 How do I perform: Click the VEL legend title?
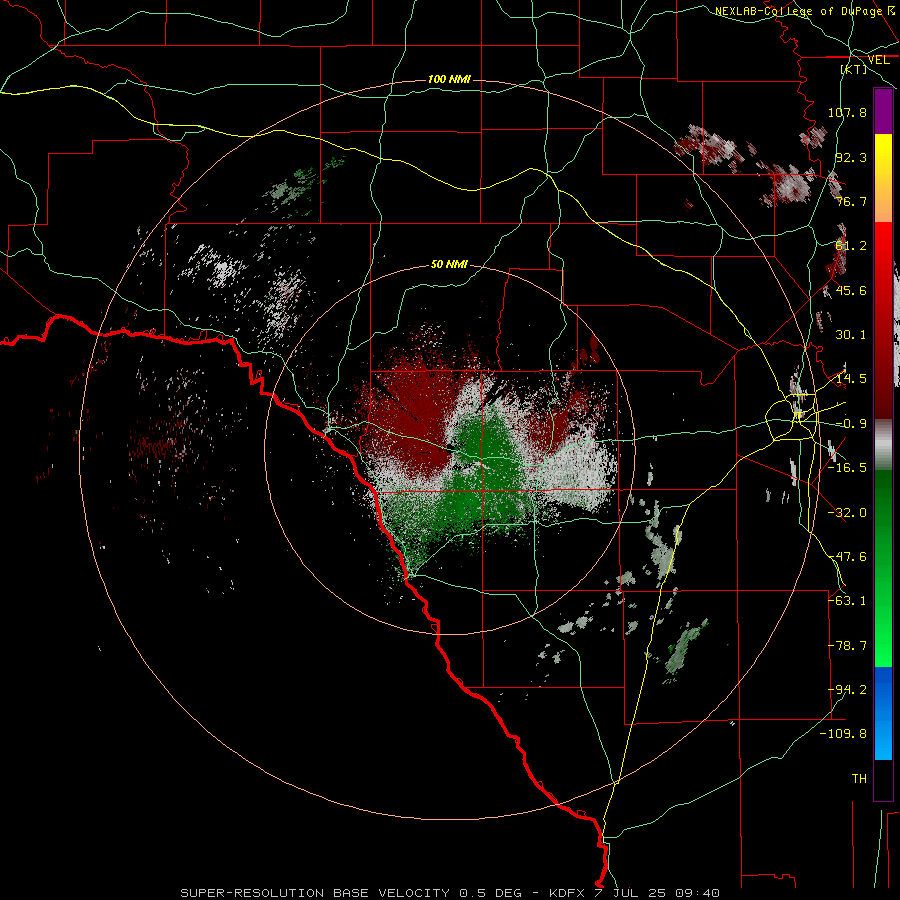(x=878, y=60)
